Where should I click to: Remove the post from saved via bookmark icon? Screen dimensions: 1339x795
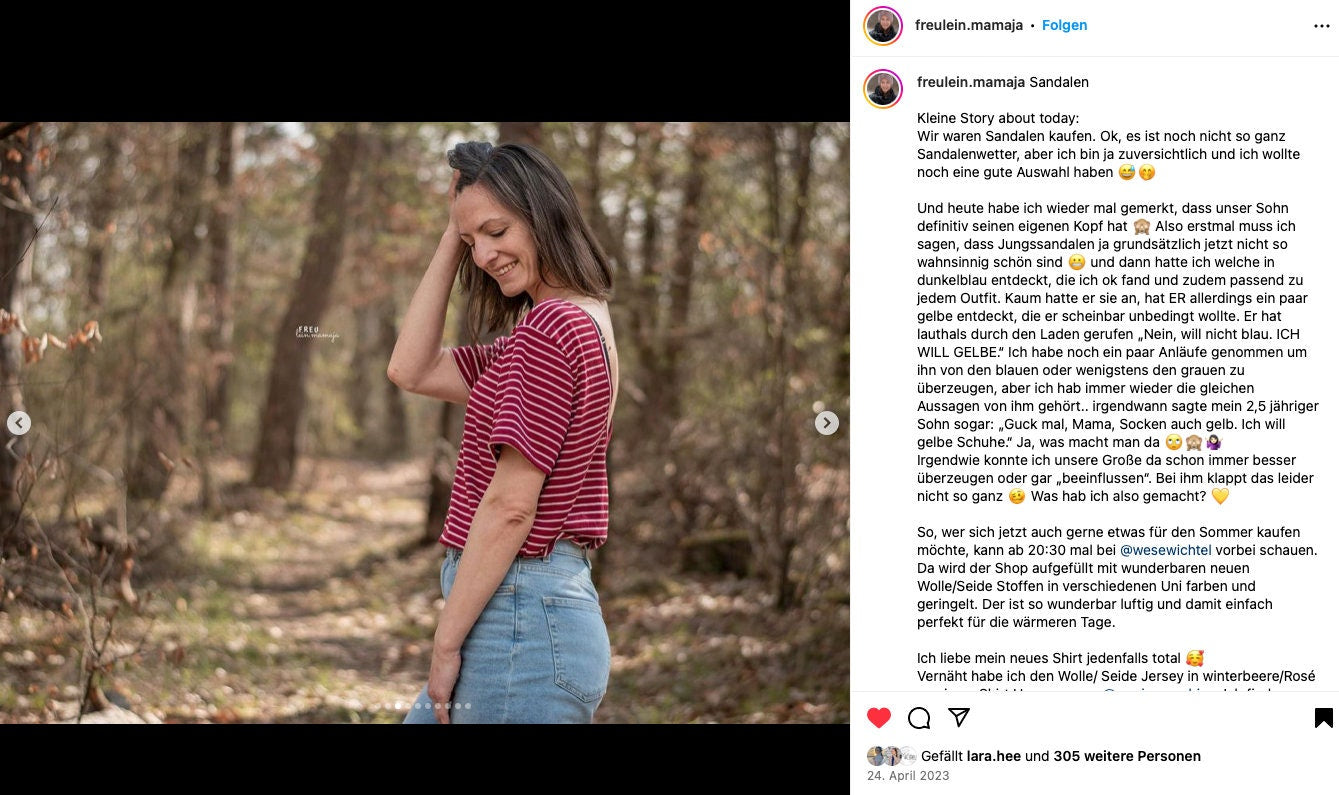coord(1323,718)
